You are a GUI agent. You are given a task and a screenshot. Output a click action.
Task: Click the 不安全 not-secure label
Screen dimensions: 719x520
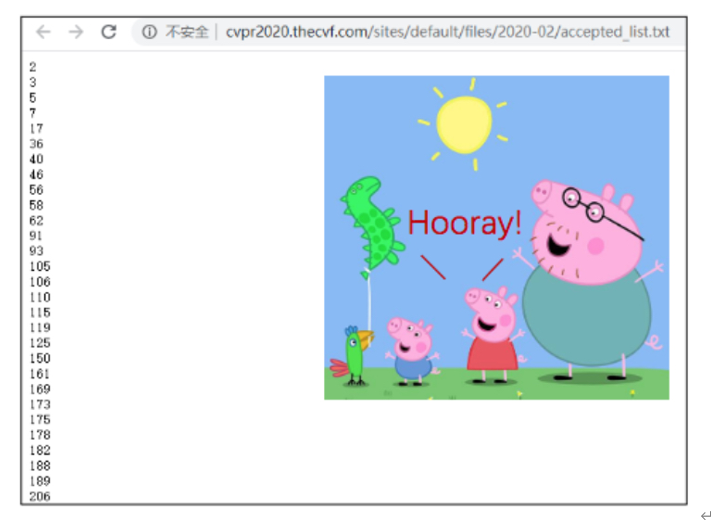[187, 32]
